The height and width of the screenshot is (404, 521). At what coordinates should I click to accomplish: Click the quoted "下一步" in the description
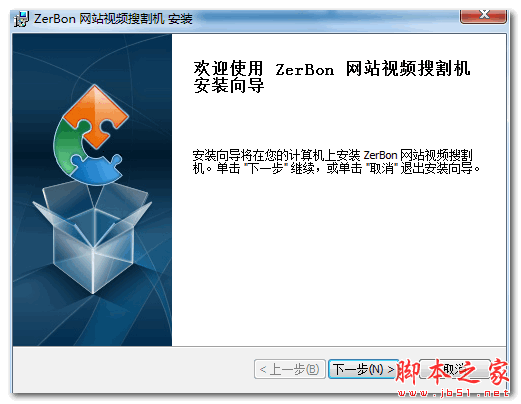[x=266, y=169]
